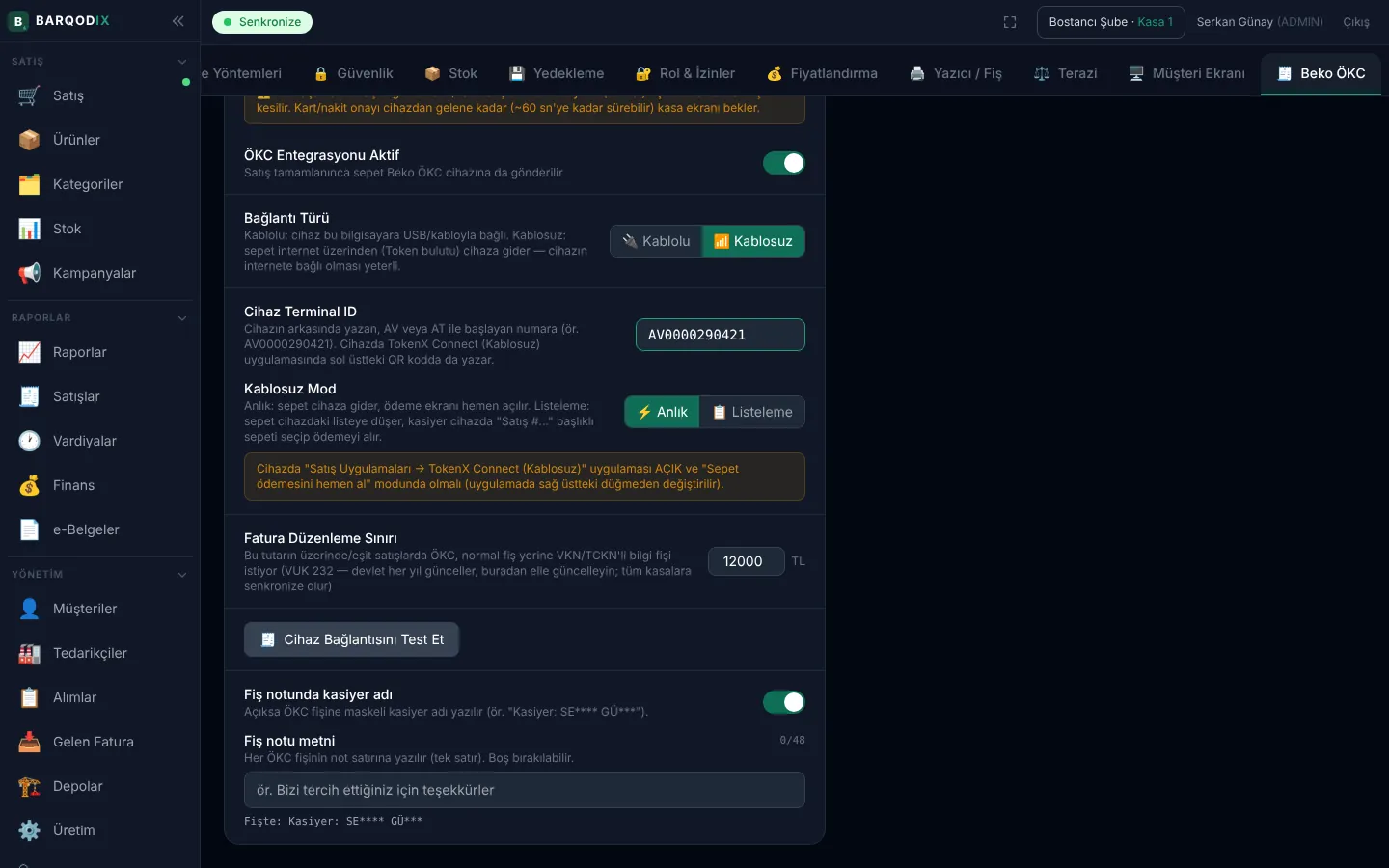Click the Vardiyalar clock icon
This screenshot has width=1389, height=868.
point(30,441)
